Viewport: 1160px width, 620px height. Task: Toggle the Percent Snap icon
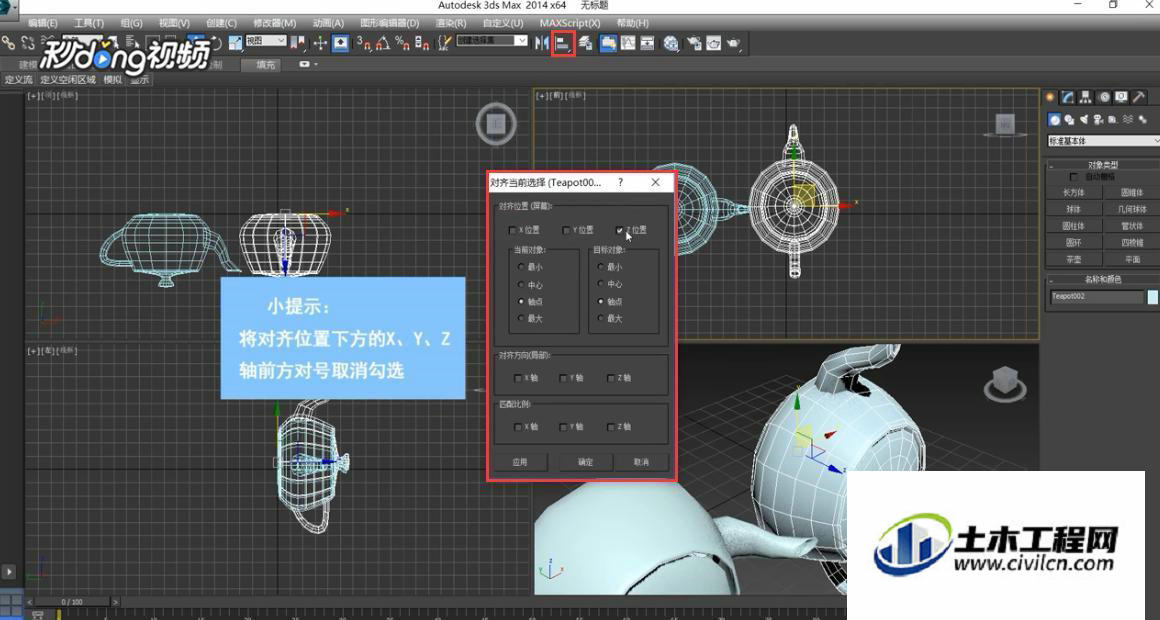coord(402,43)
